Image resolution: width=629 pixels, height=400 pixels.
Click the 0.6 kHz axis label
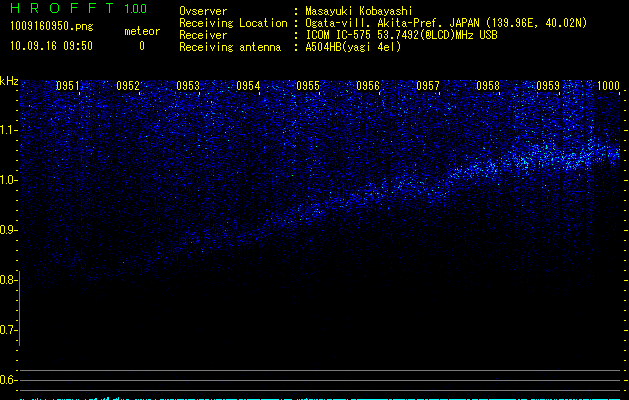(7, 380)
